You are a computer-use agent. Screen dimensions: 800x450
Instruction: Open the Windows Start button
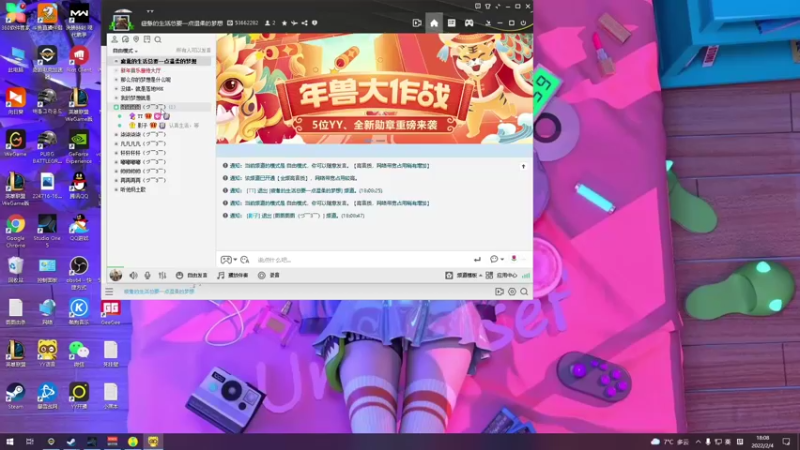coord(9,441)
